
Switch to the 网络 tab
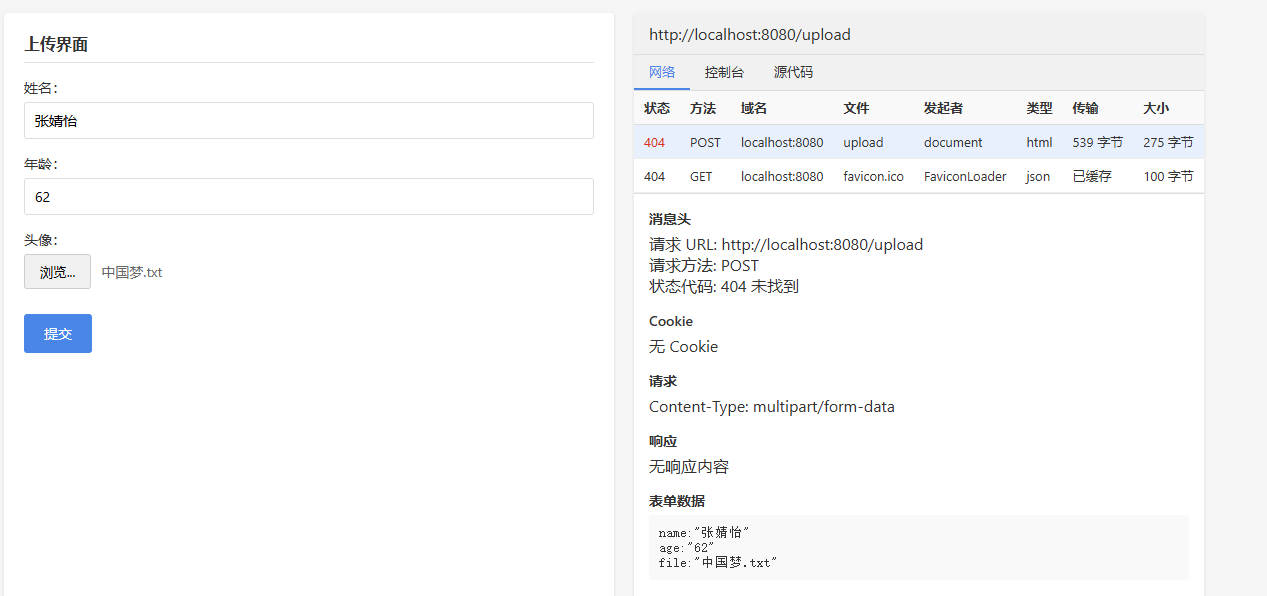662,72
